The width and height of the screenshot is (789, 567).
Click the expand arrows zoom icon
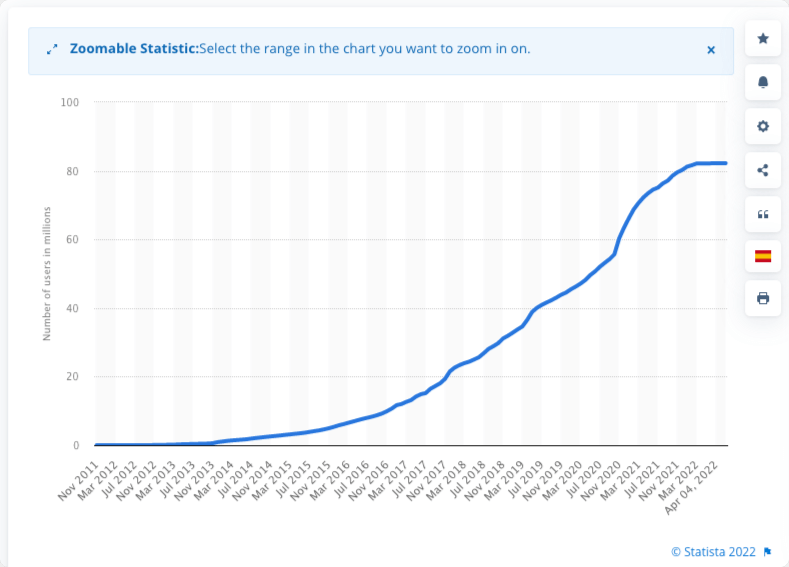pos(52,49)
